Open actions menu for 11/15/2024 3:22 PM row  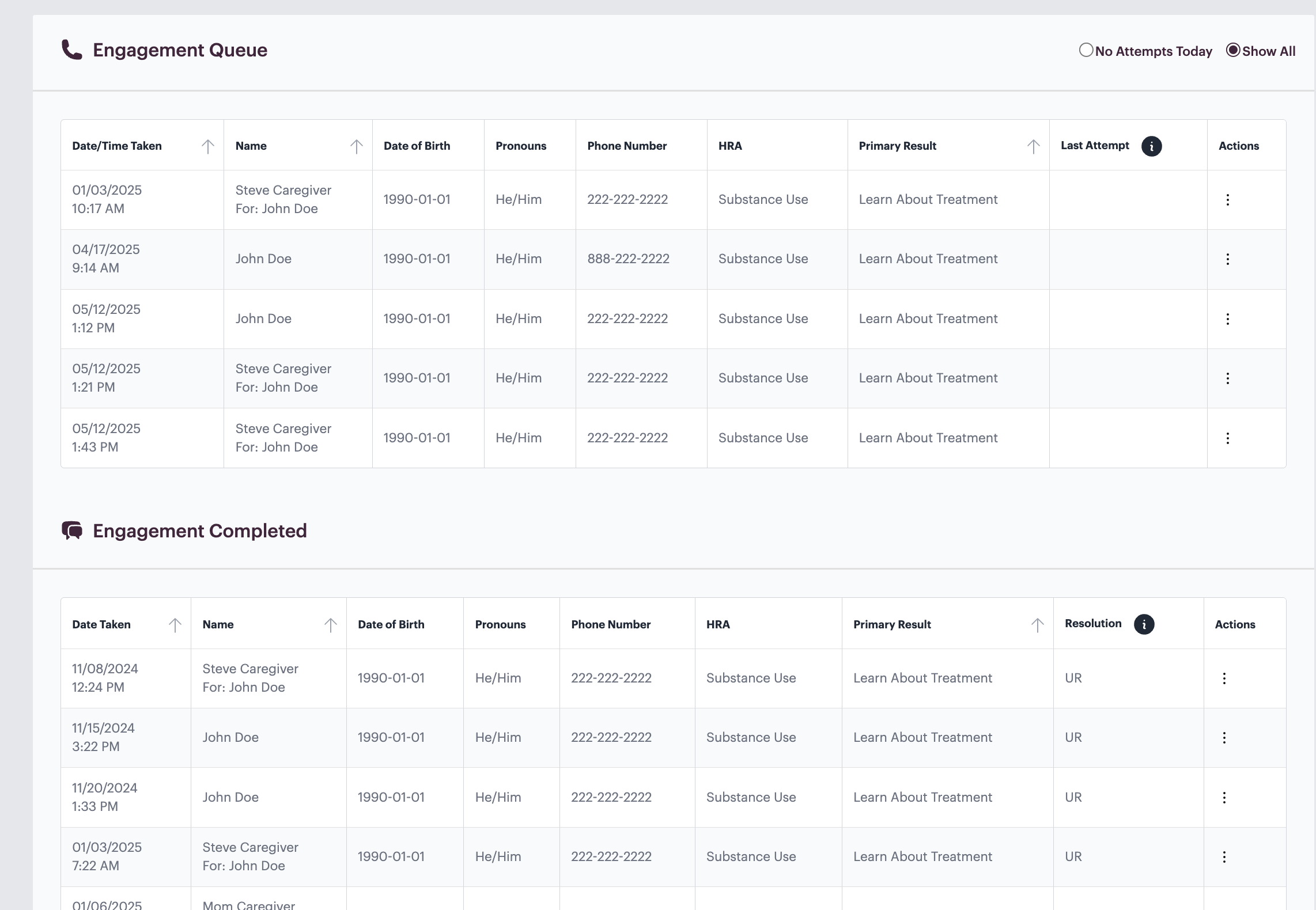[1224, 738]
